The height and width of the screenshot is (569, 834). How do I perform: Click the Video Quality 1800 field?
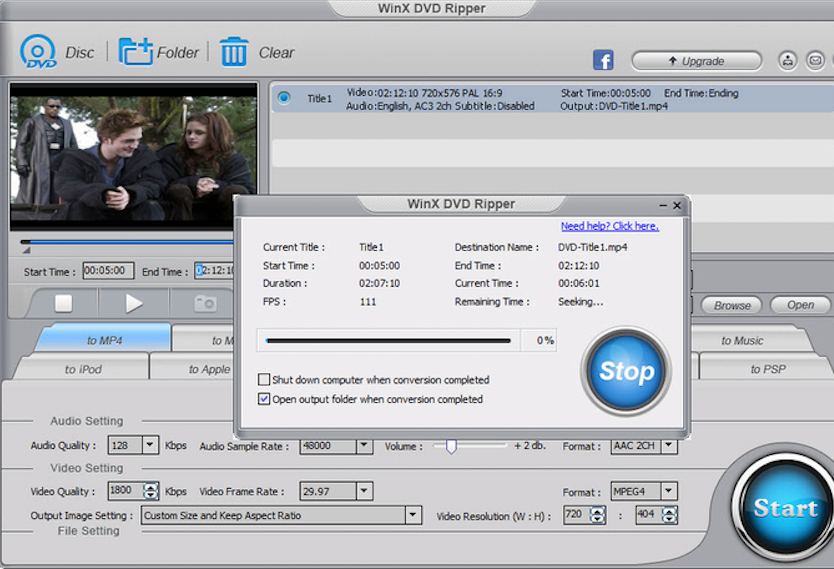tap(126, 490)
